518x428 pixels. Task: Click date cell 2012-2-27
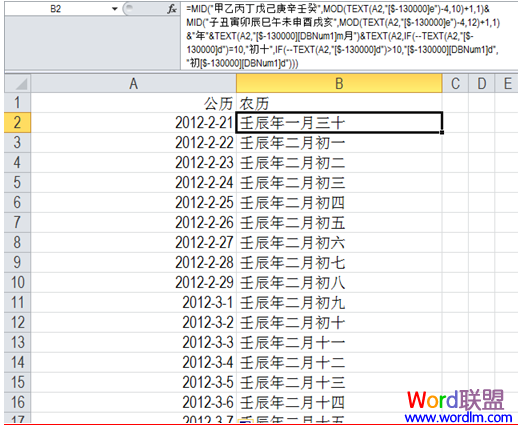133,243
